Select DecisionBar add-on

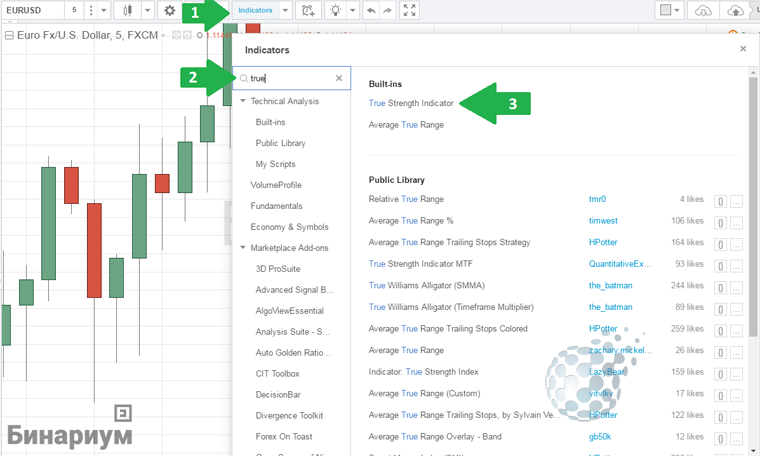click(278, 394)
